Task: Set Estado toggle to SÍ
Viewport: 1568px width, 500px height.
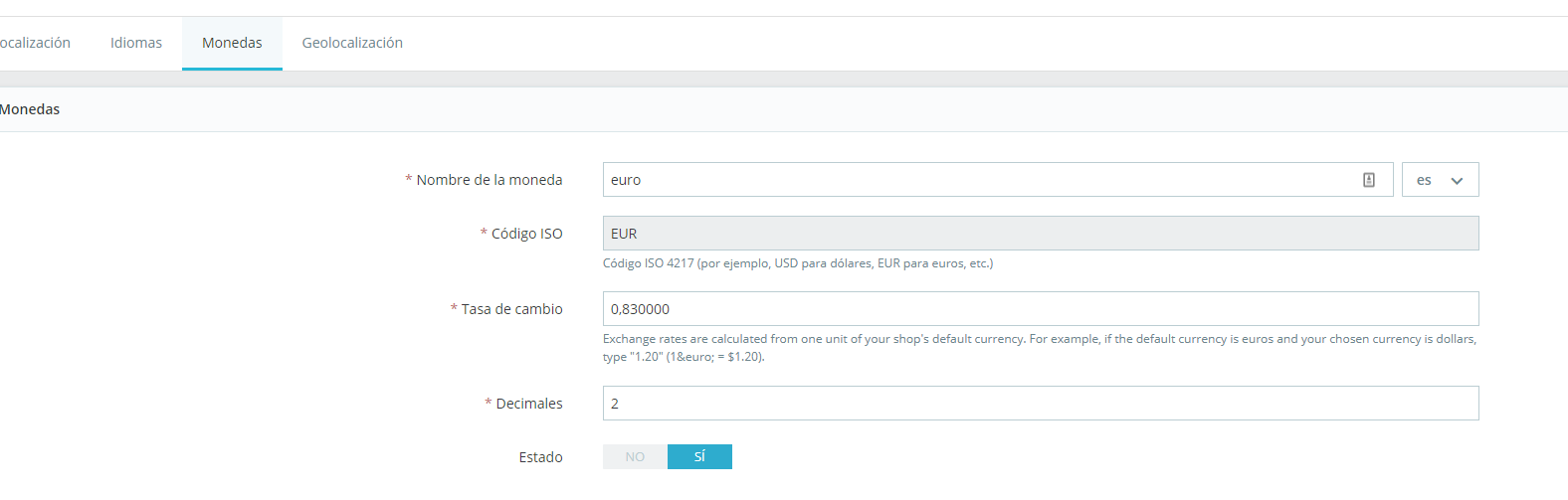Action: click(x=699, y=457)
